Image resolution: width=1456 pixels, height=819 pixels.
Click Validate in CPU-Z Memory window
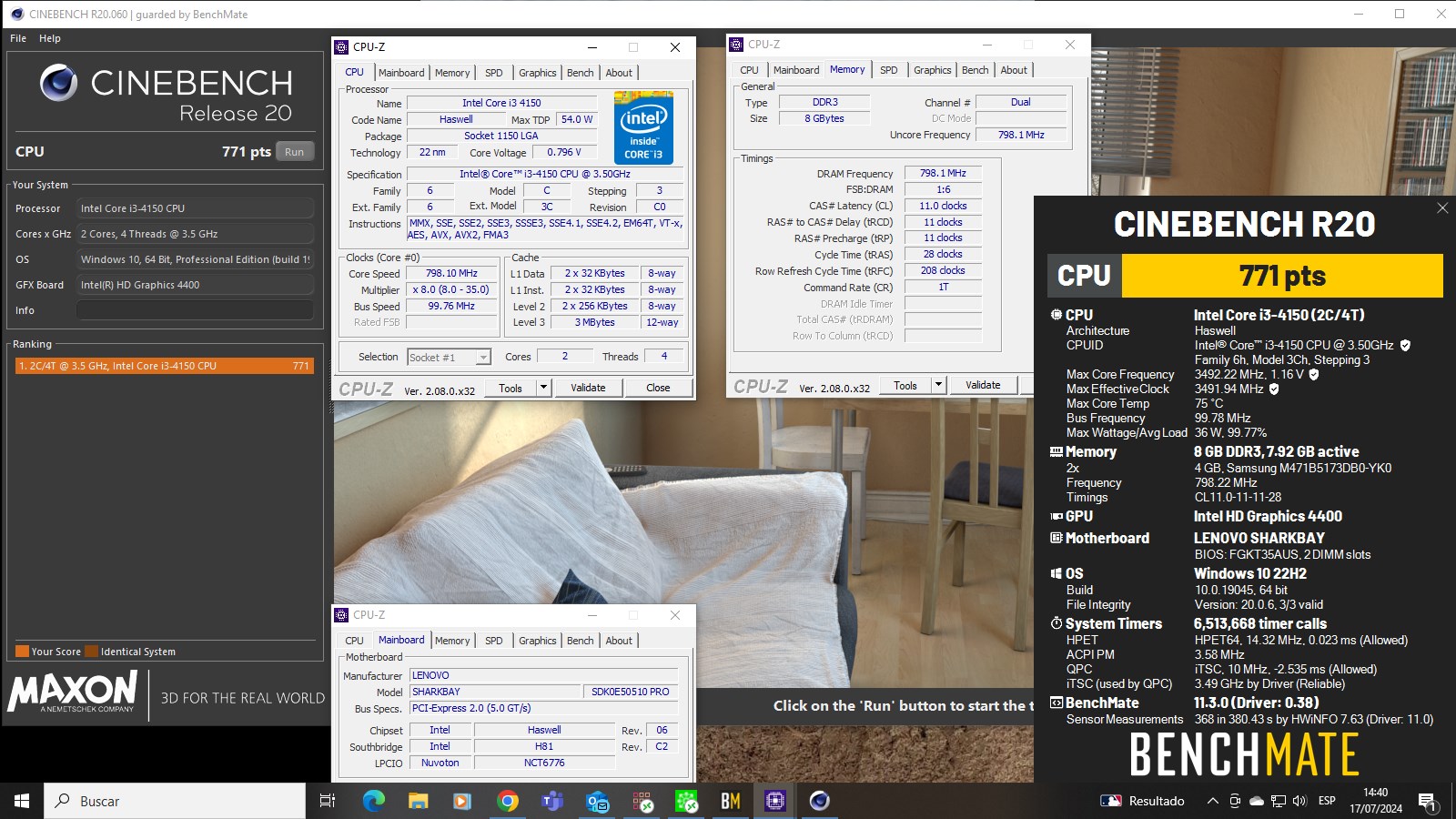(983, 385)
